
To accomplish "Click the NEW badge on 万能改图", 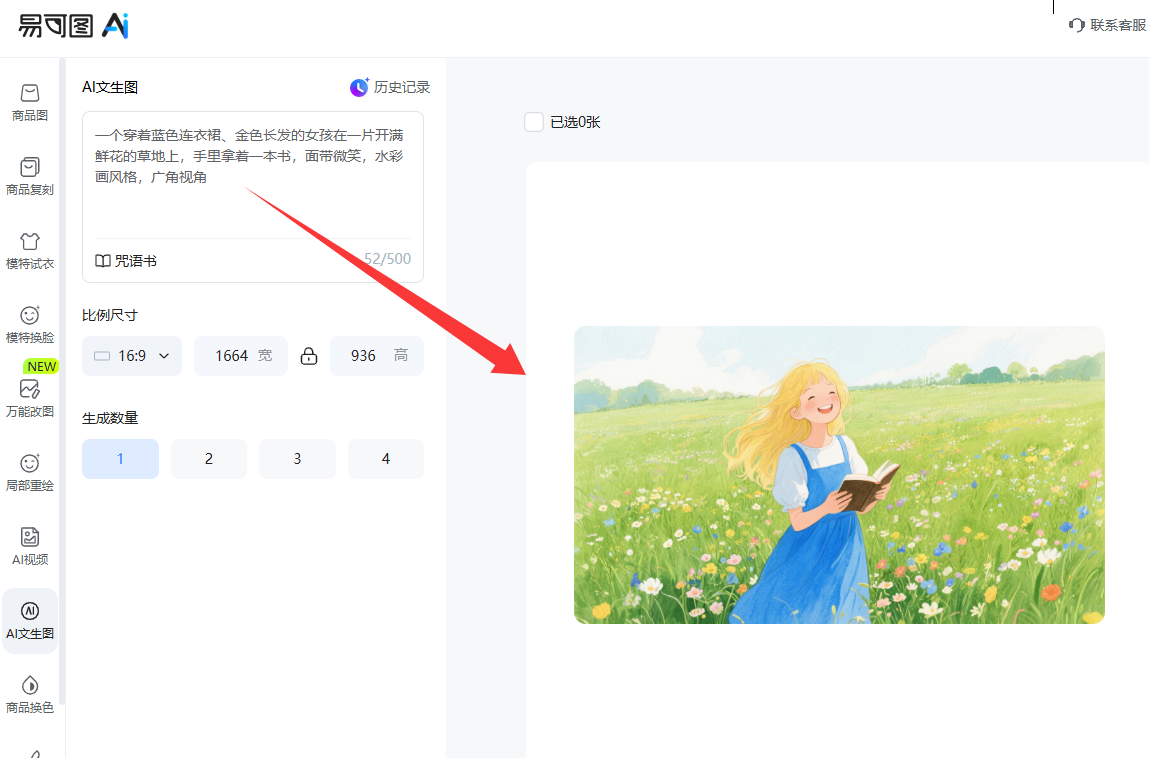I will click(42, 366).
